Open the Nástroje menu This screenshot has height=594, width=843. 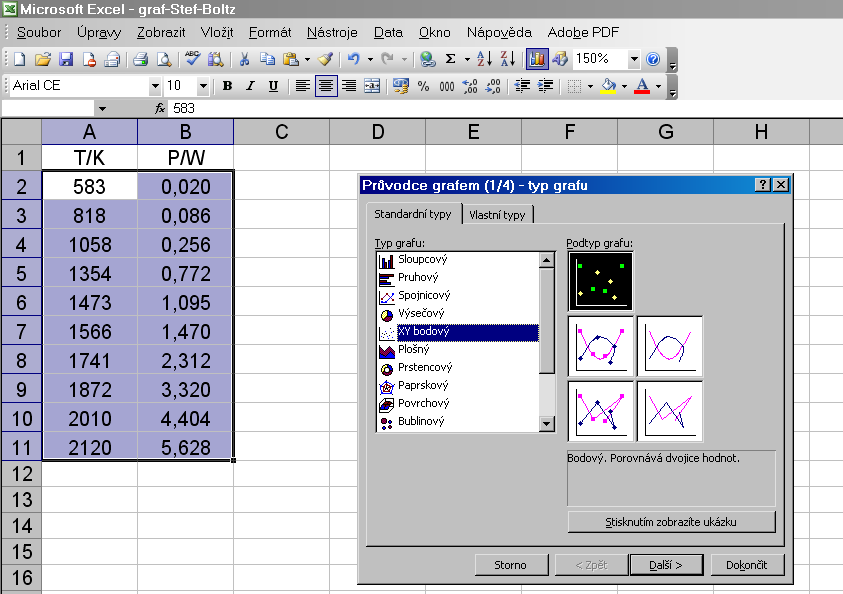(332, 33)
